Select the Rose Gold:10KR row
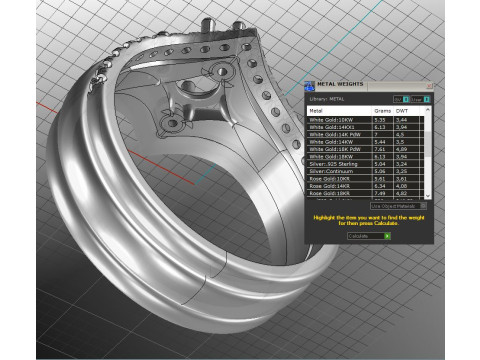 point(365,178)
